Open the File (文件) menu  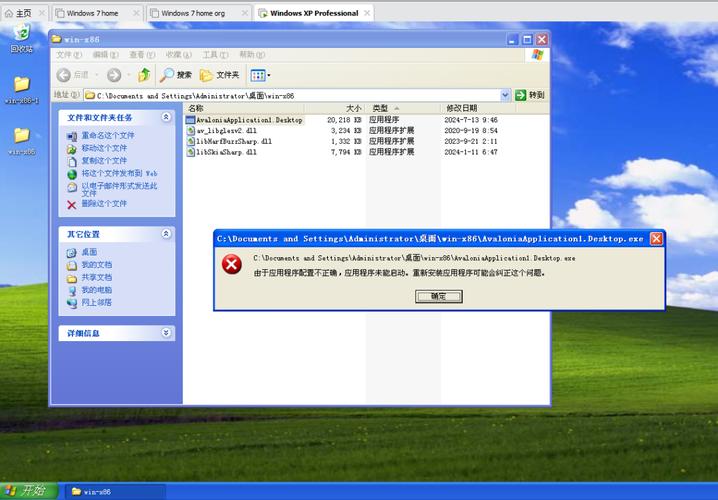tap(69, 55)
